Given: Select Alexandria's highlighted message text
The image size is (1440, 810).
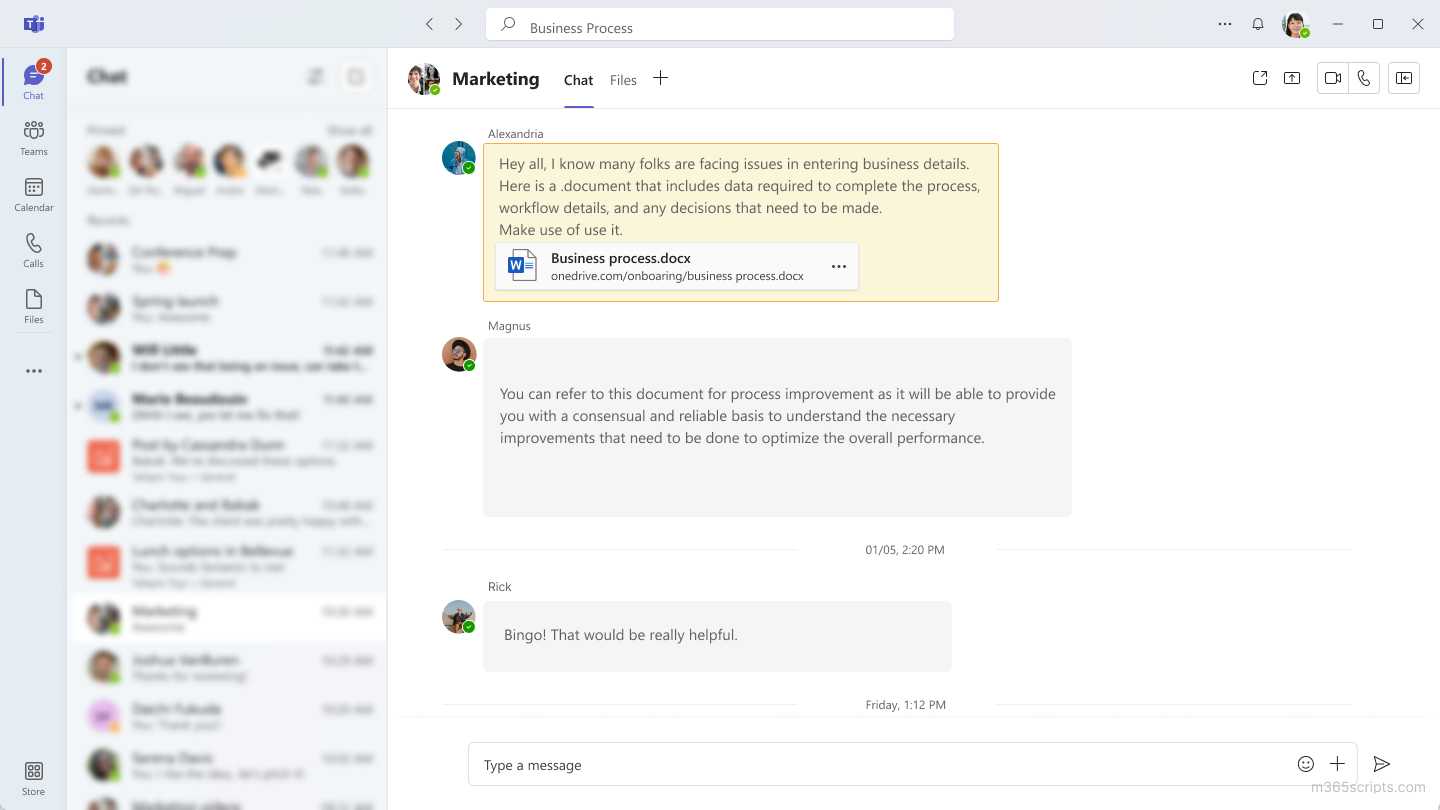Looking at the screenshot, I should (x=740, y=197).
